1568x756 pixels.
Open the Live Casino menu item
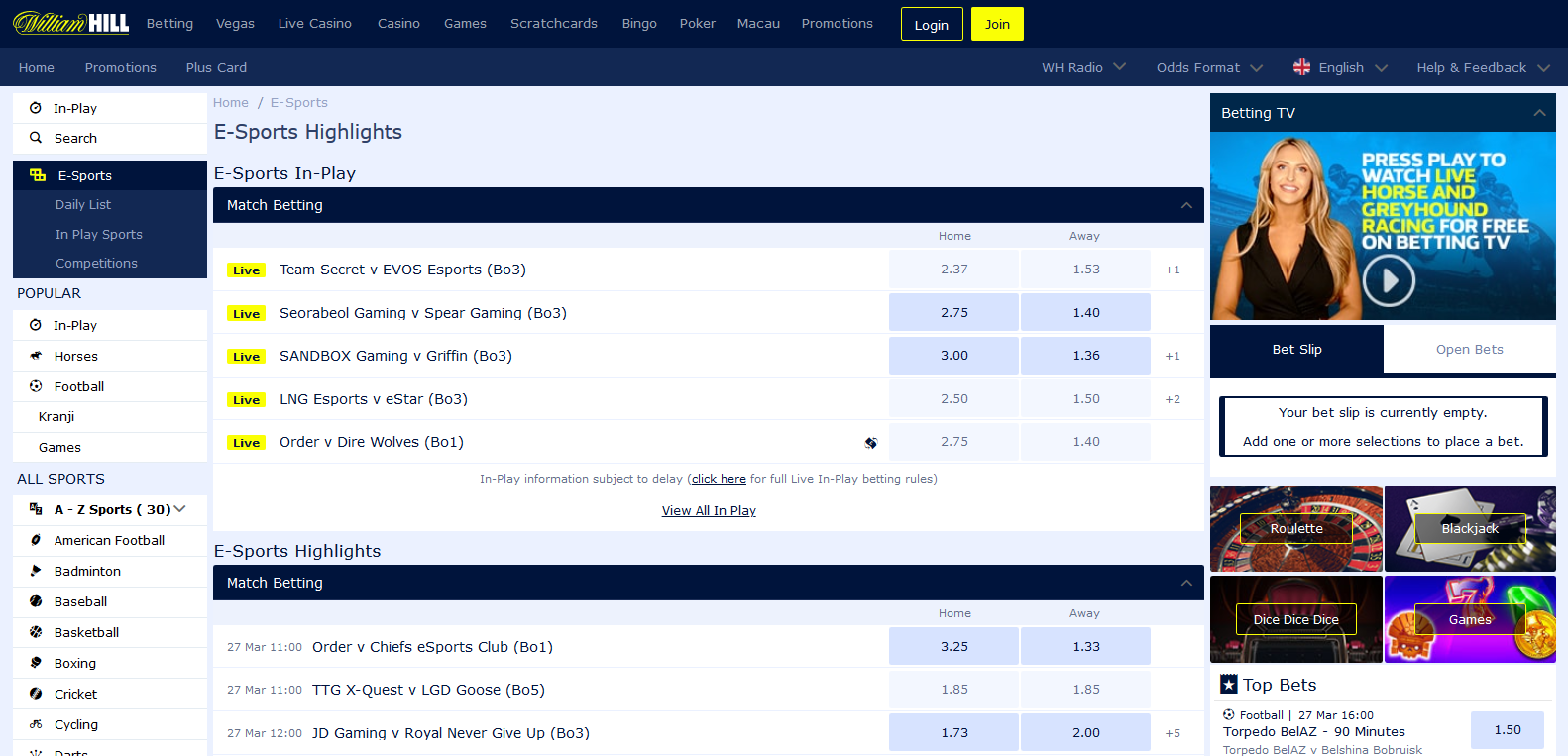point(314,23)
